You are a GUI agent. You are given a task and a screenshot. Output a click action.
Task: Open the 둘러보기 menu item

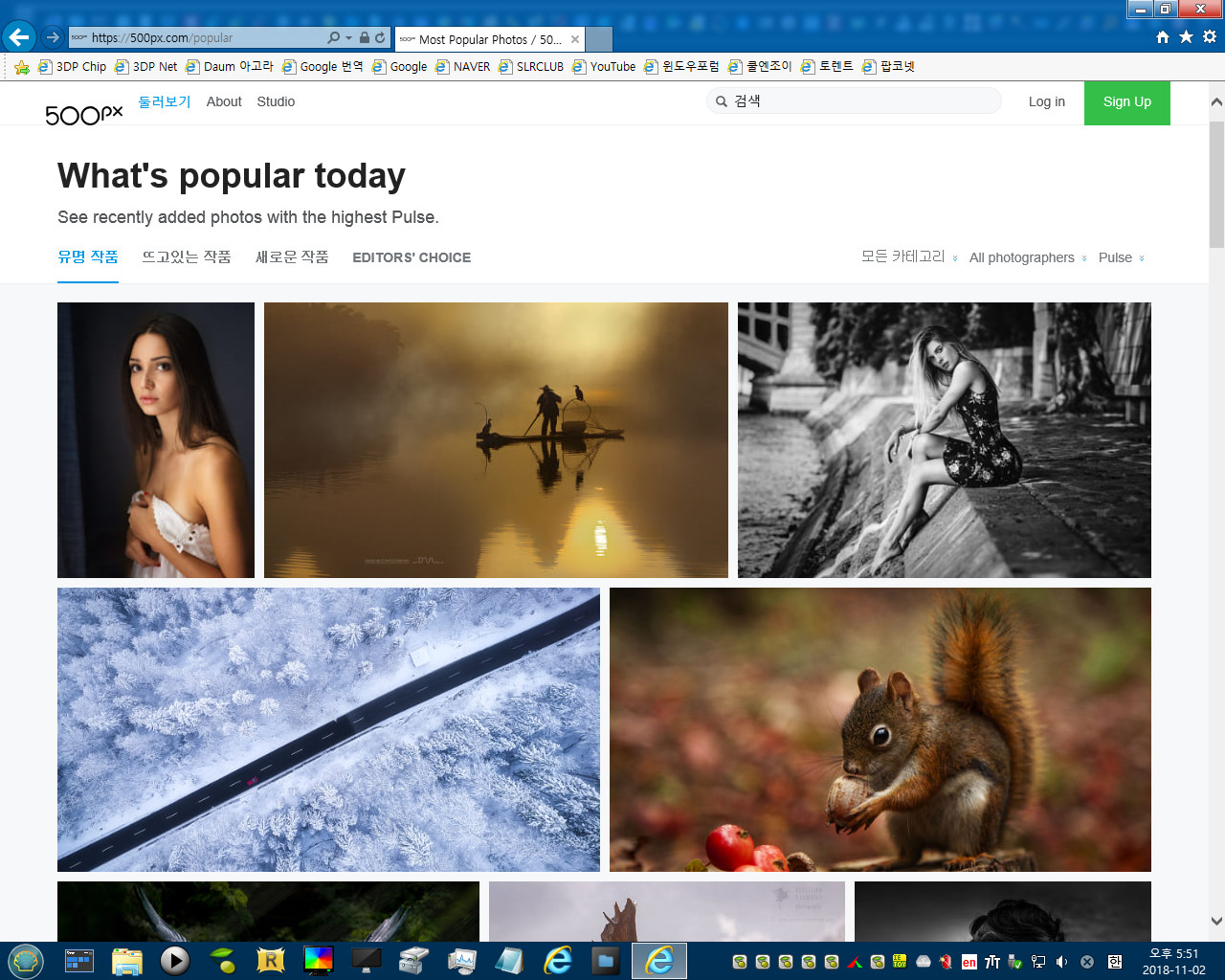click(165, 101)
